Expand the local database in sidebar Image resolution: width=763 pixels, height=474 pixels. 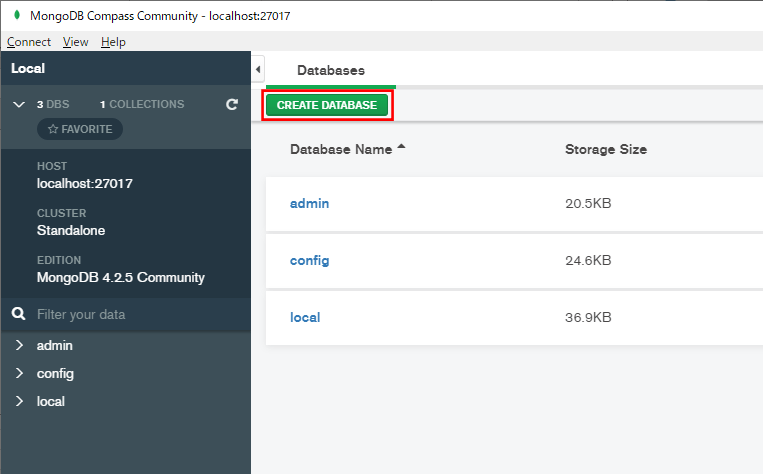pos(19,401)
